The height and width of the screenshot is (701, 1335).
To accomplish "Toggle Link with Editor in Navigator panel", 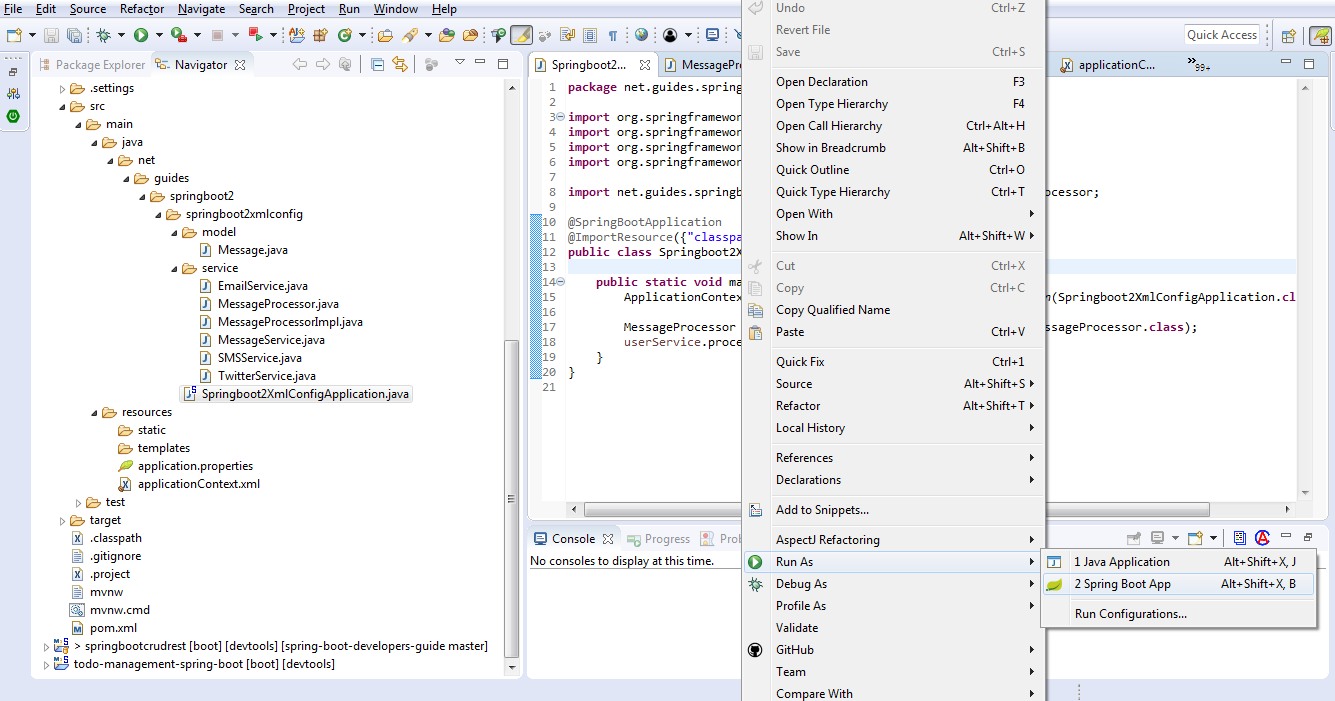I will 400,64.
